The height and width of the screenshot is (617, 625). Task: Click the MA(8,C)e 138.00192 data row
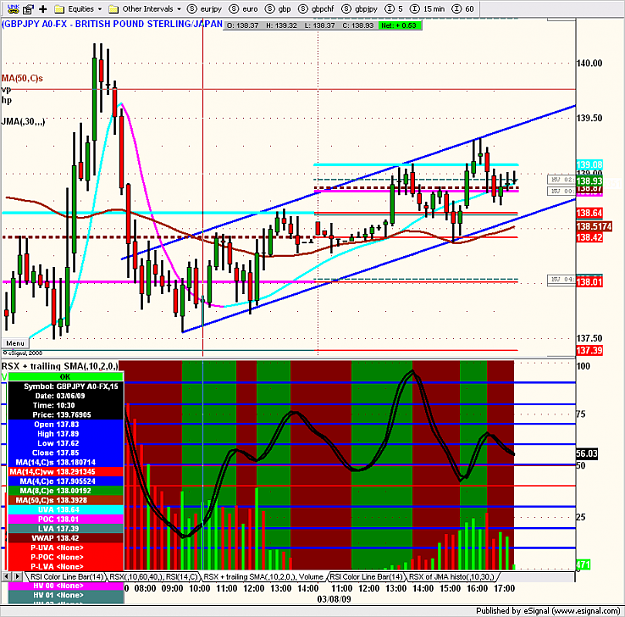point(65,491)
